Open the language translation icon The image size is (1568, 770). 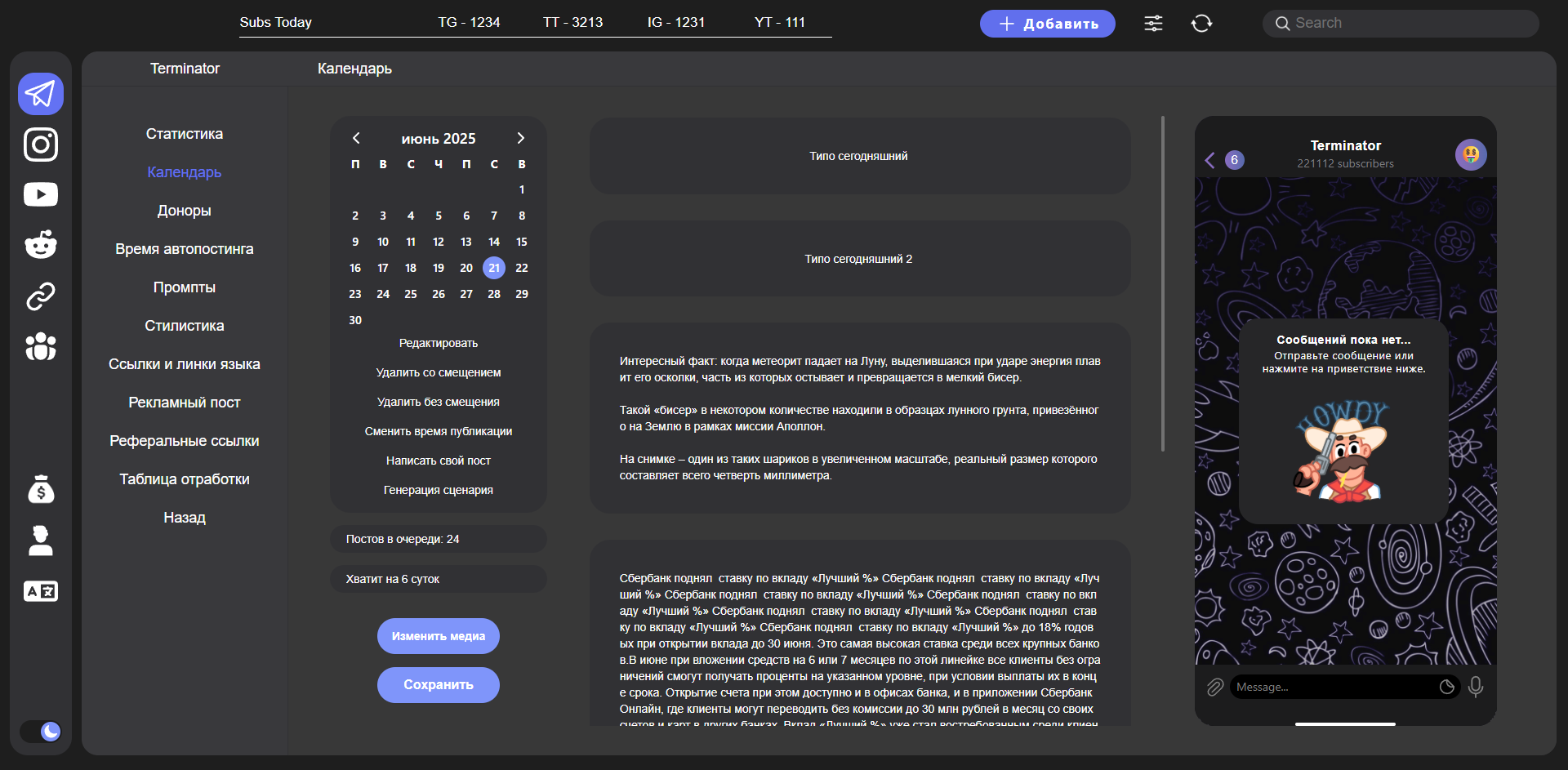coord(41,591)
